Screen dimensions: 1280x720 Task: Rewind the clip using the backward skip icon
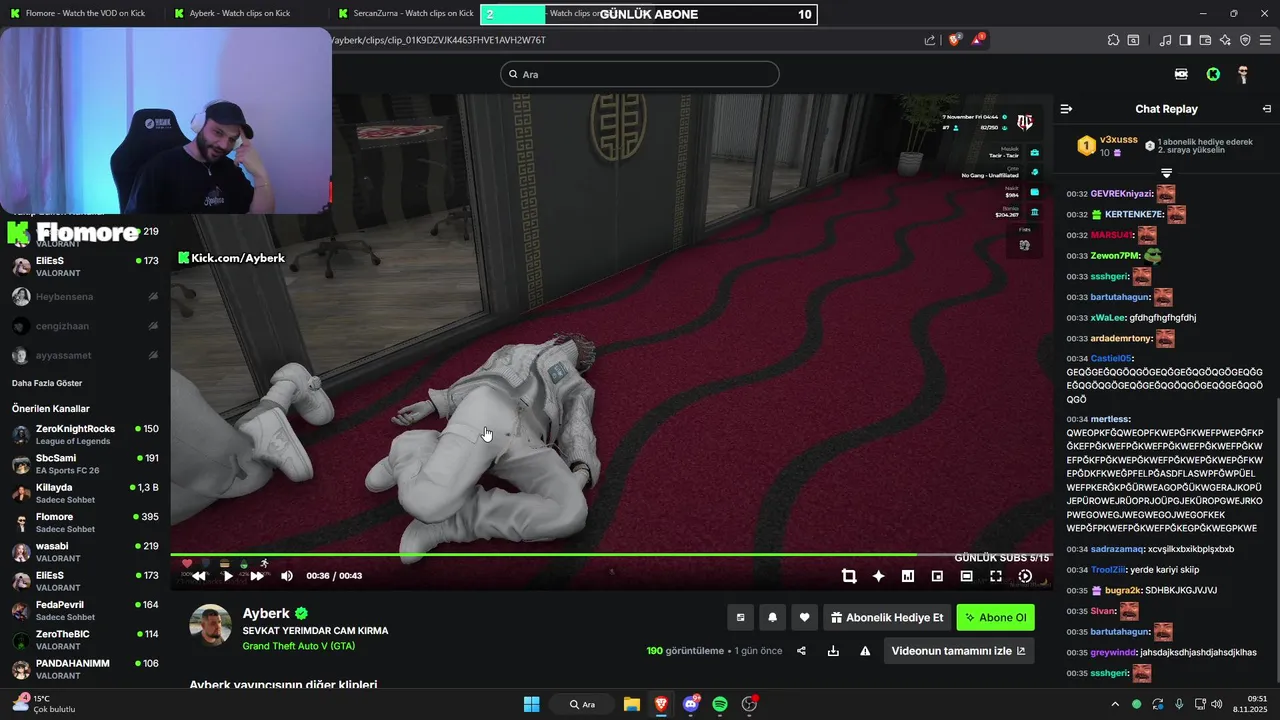pyautogui.click(x=199, y=576)
